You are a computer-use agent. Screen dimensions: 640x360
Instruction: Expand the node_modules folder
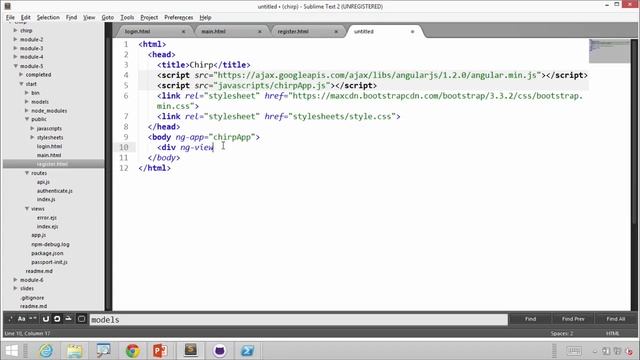click(27, 111)
